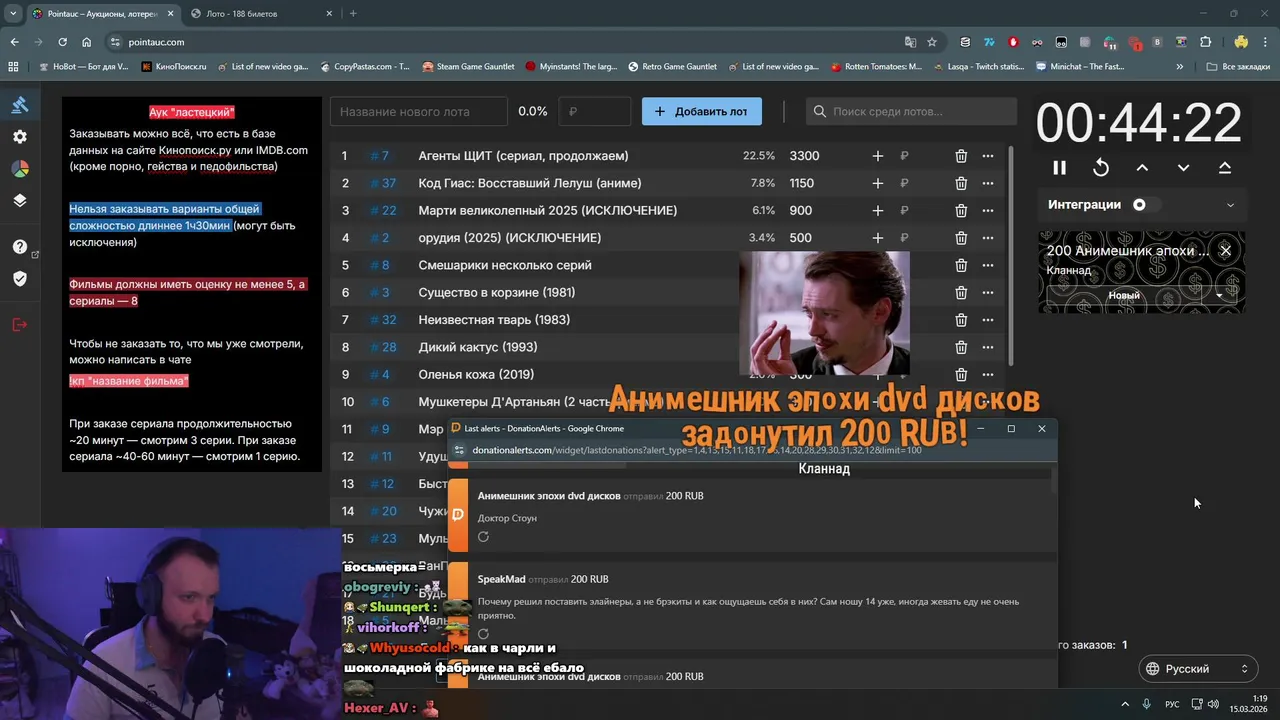The height and width of the screenshot is (720, 1280).
Task: Pause the auction timer
Action: point(1060,168)
